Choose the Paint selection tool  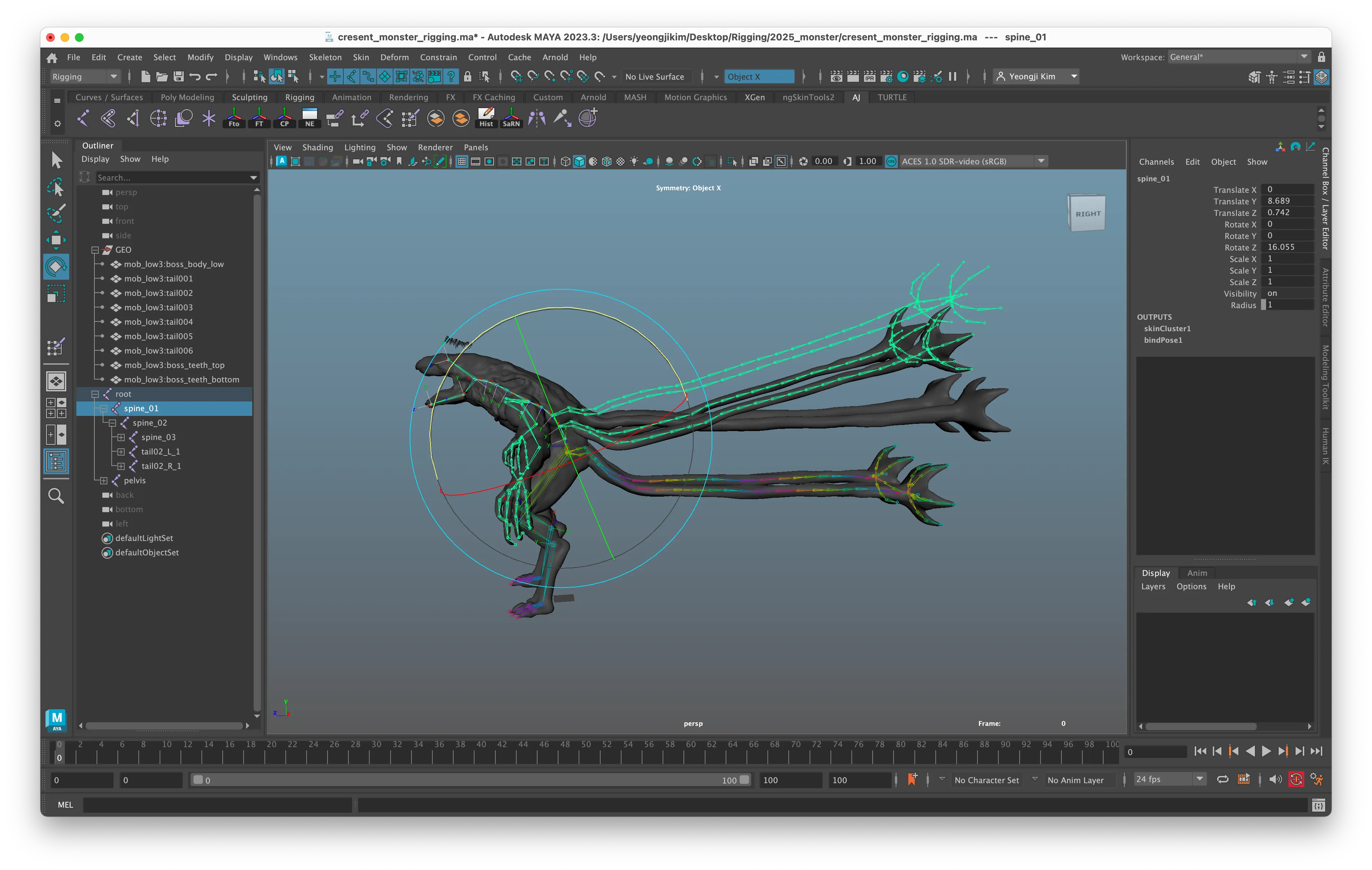56,213
